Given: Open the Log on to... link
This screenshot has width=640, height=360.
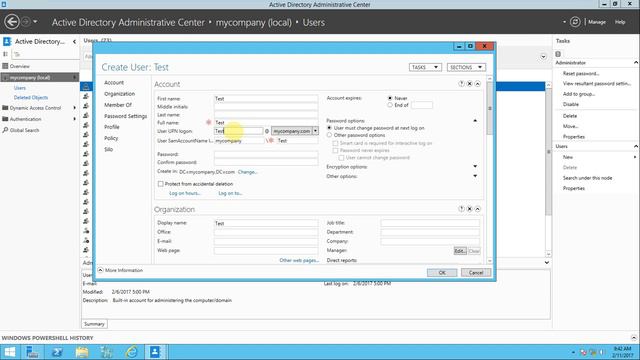Looking at the screenshot, I should pyautogui.click(x=230, y=193).
